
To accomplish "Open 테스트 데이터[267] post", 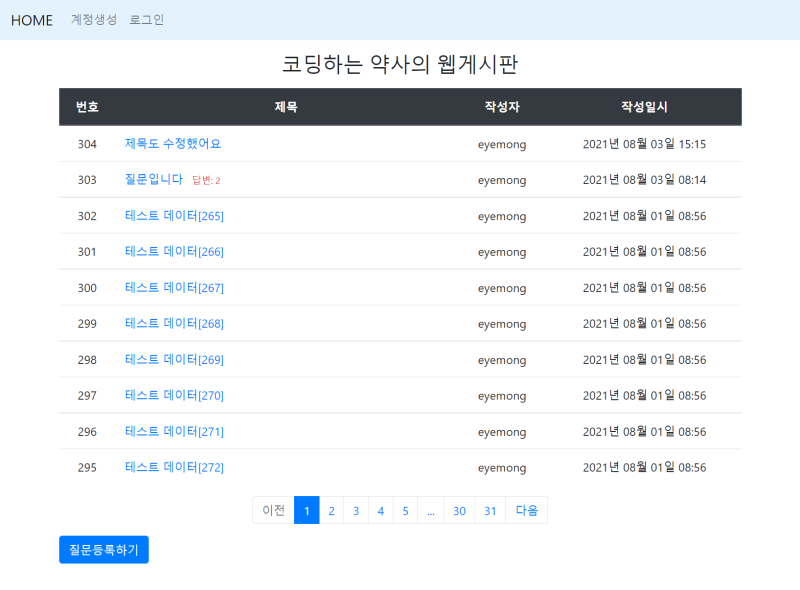I will [174, 287].
